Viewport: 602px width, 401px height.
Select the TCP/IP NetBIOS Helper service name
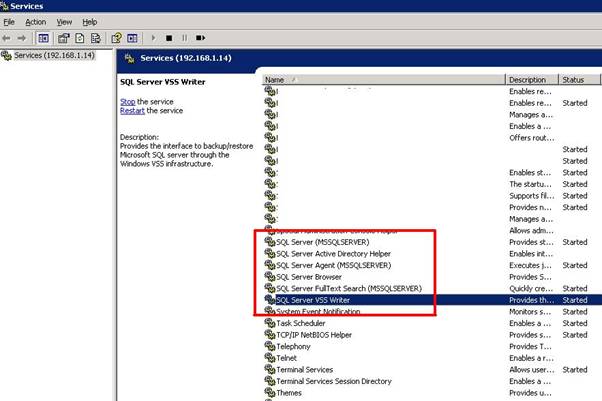point(314,335)
